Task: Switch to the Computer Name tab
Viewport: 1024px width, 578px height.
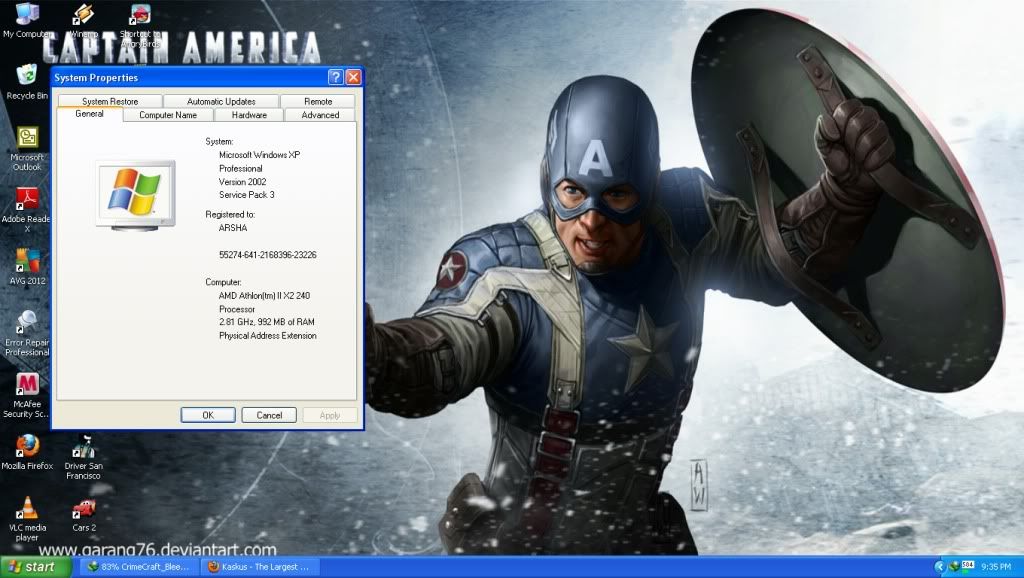Action: (168, 115)
